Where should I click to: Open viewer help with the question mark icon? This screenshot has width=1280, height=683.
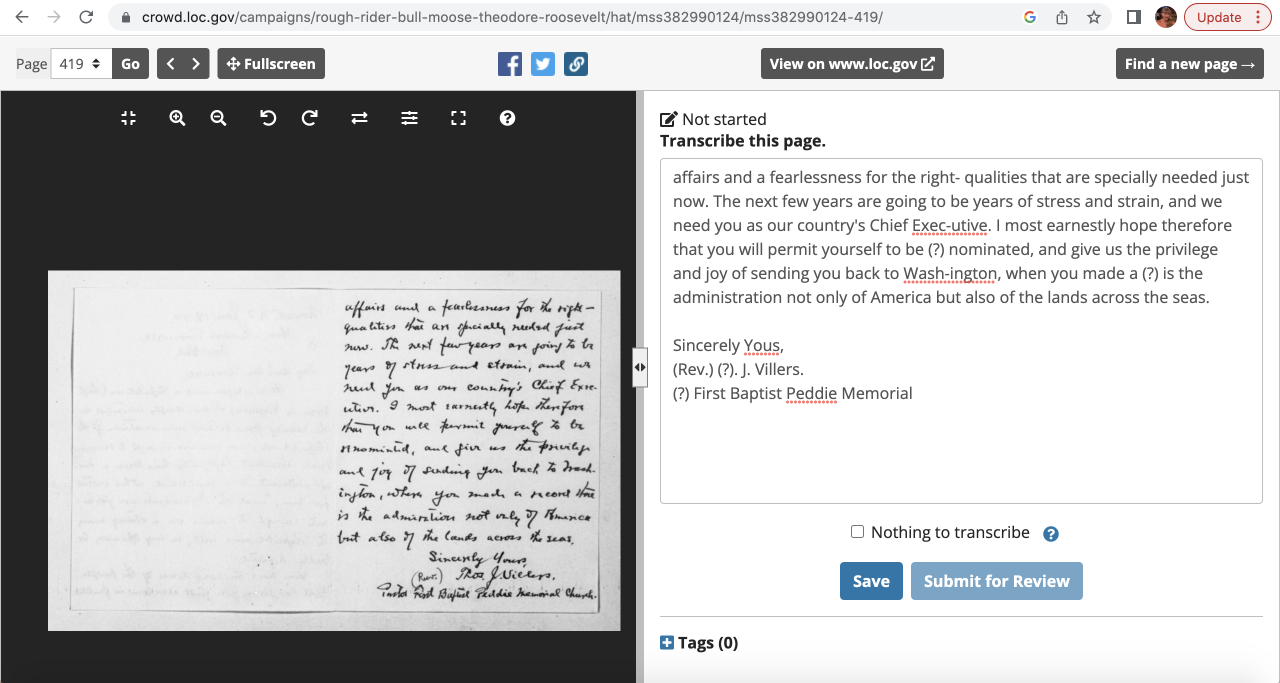(x=507, y=118)
